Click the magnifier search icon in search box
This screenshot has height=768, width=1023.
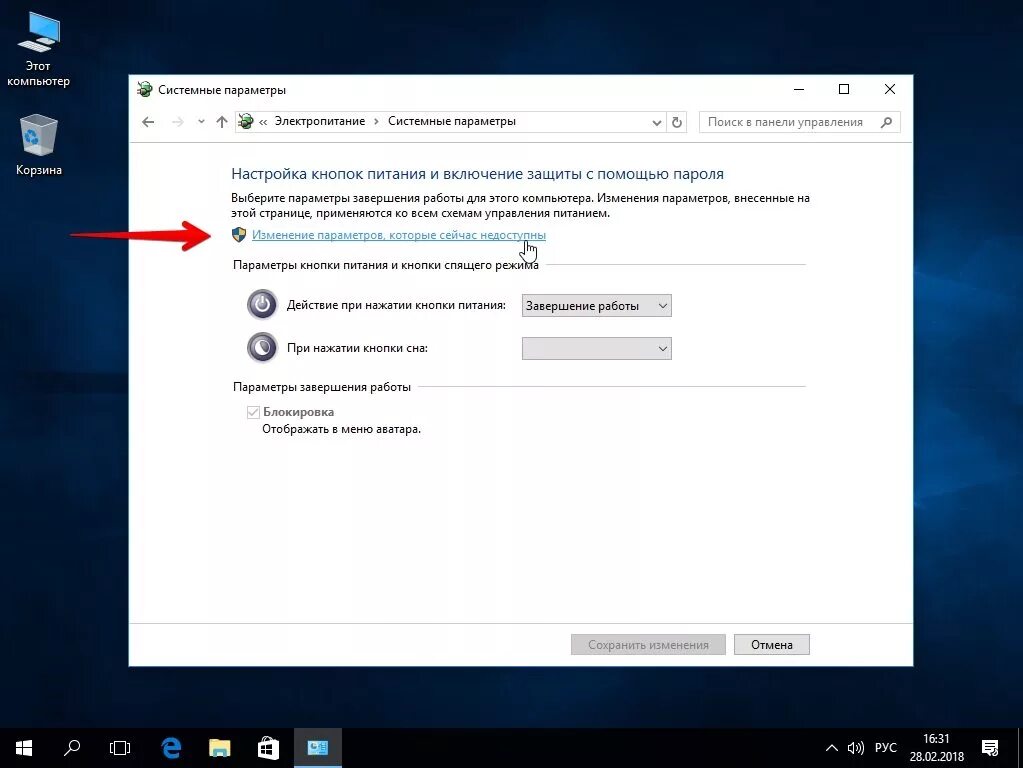(886, 122)
